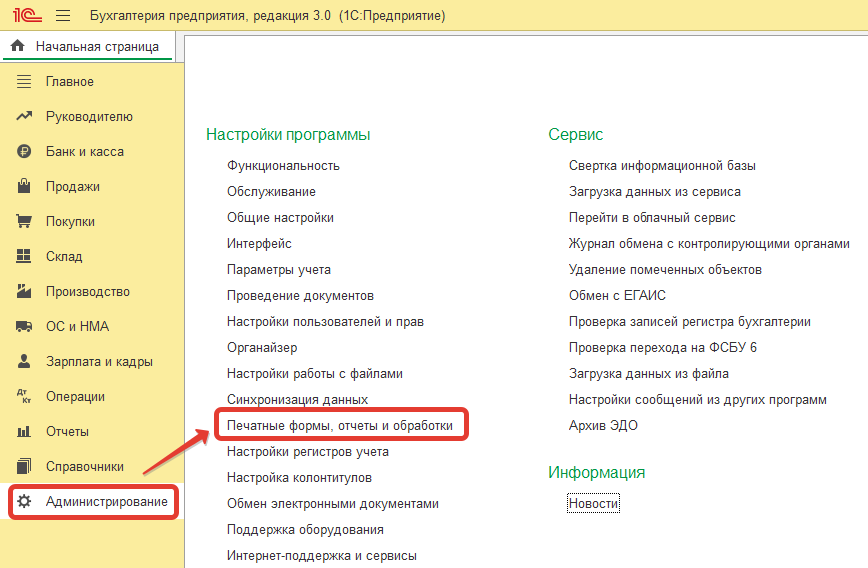Open the Функциональность settings link
868x568 pixels.
283,166
